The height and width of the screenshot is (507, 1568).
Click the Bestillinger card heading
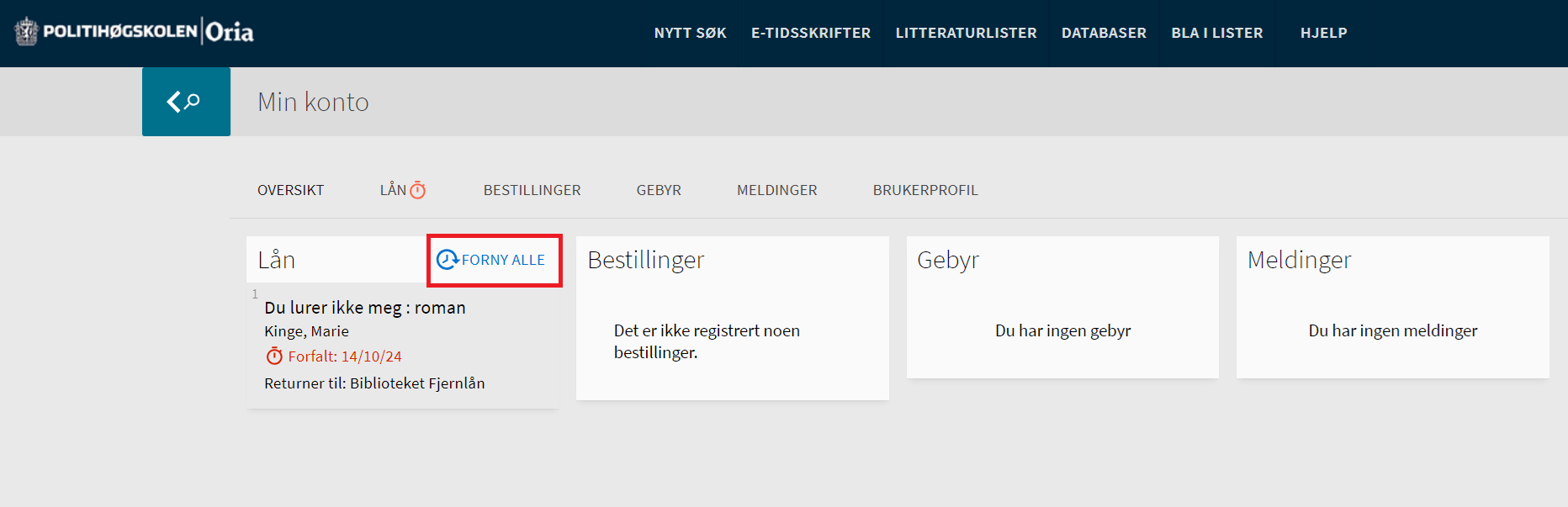pyautogui.click(x=646, y=261)
